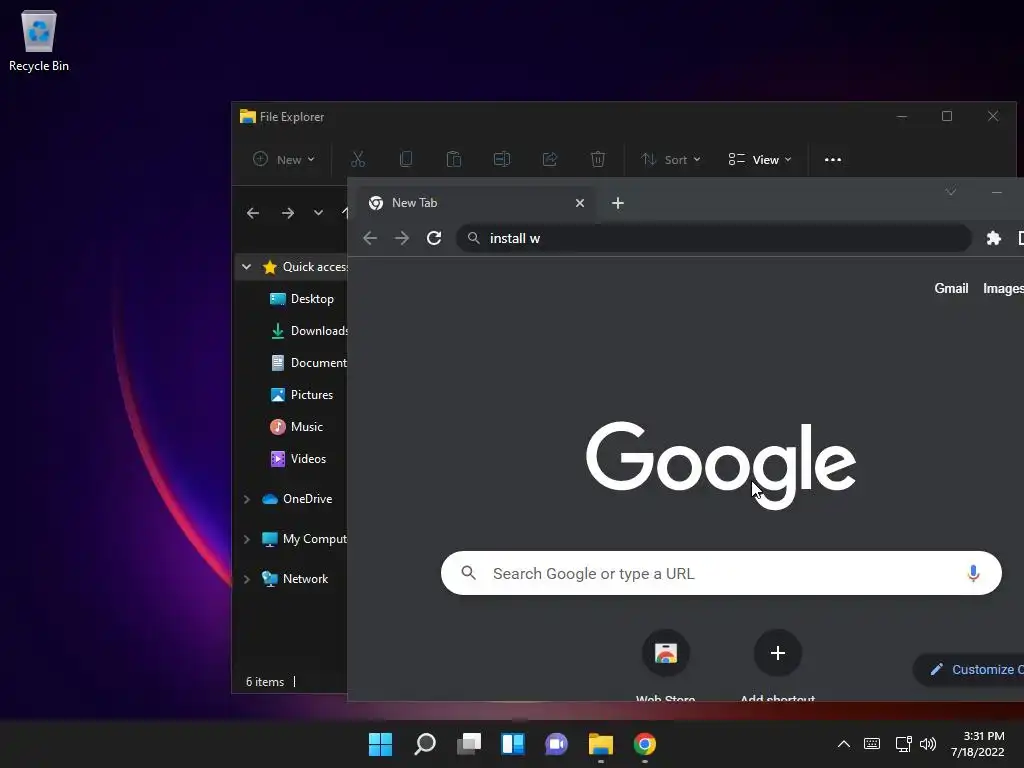Expand the Network tree node
The width and height of the screenshot is (1024, 768).
click(246, 579)
